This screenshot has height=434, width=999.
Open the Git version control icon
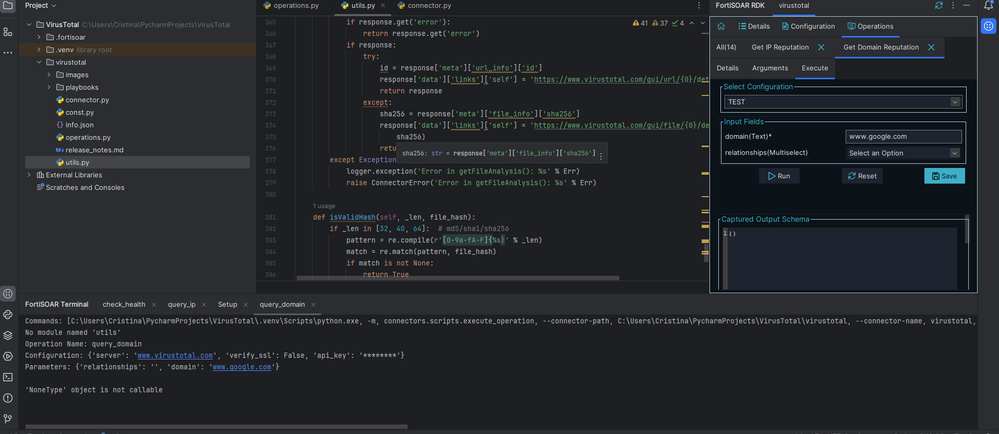(8, 419)
